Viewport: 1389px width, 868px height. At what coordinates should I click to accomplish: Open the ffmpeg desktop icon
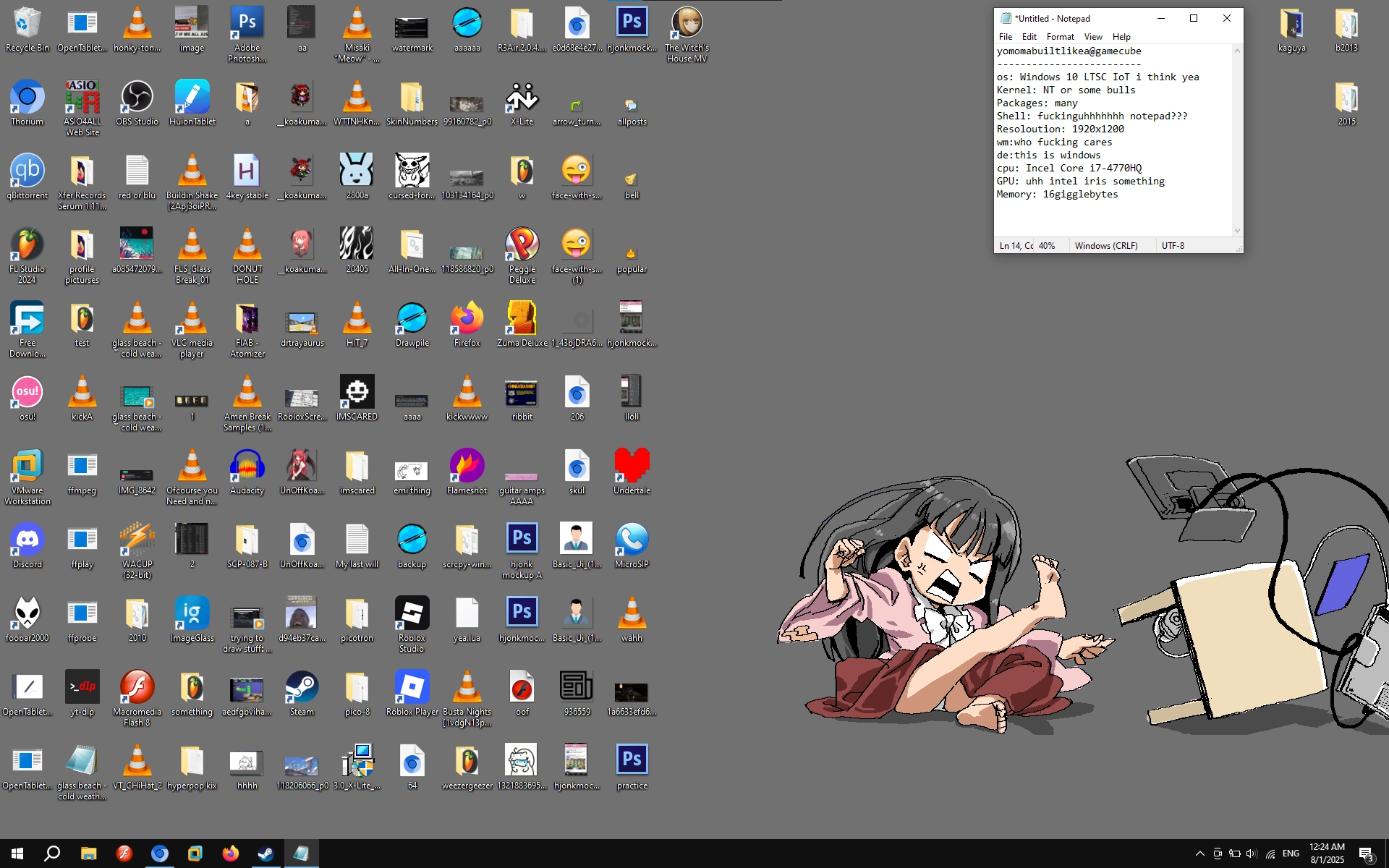pos(82,472)
